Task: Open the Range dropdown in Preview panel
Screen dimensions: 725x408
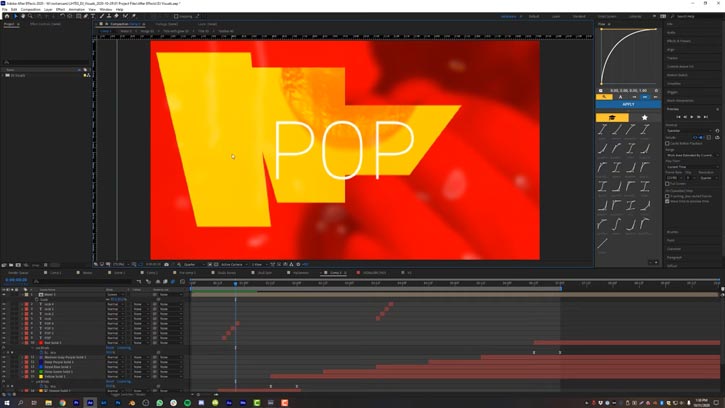Action: (x=692, y=155)
